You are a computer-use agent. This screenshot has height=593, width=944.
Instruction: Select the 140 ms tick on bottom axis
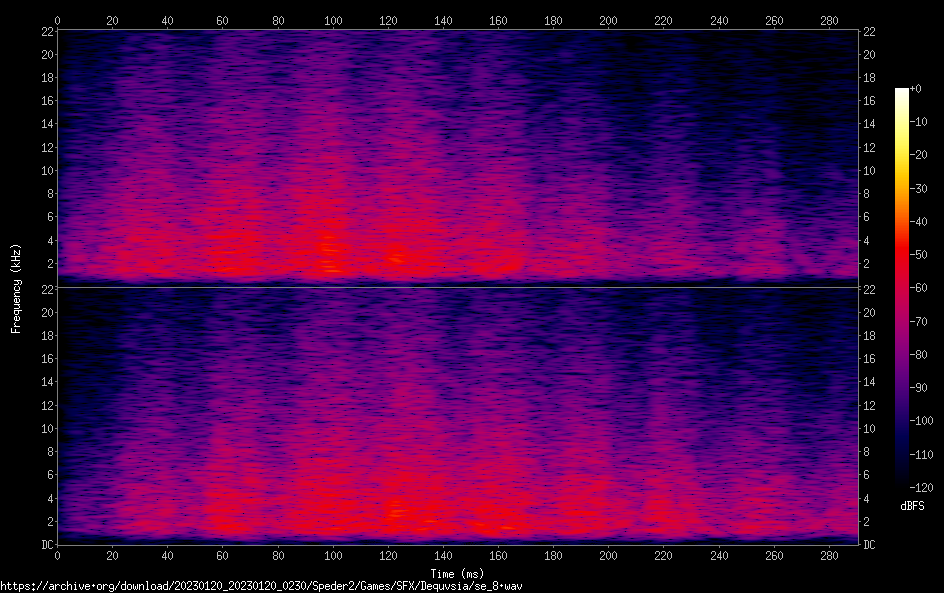(443, 556)
